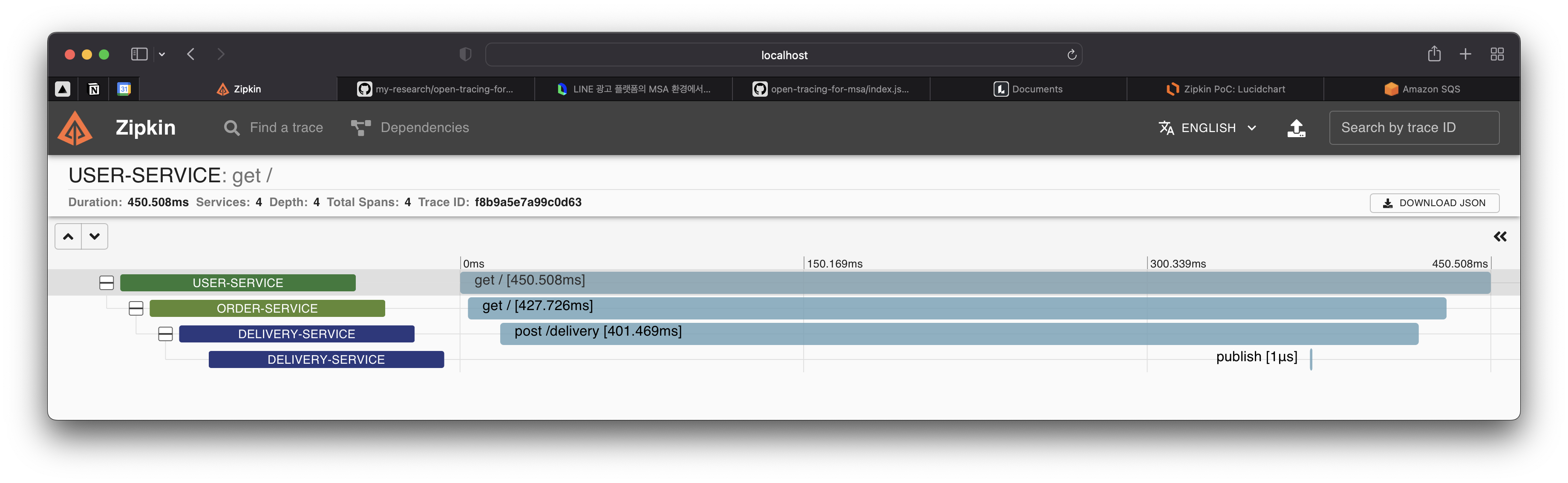The height and width of the screenshot is (483, 1568).
Task: Click the privacy shield icon
Action: coord(465,55)
